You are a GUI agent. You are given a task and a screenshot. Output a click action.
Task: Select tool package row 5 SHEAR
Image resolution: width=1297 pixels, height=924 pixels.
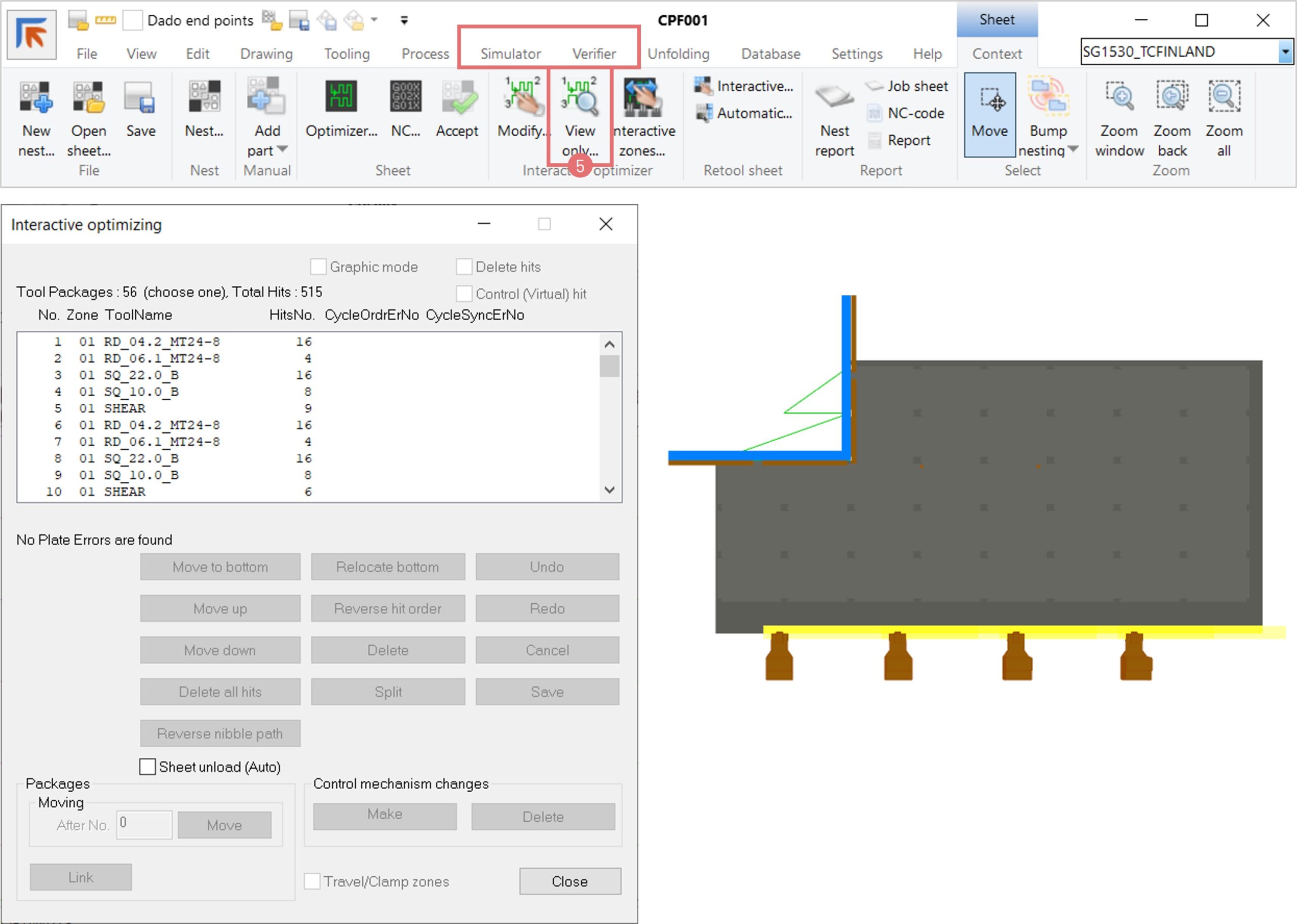coord(125,408)
